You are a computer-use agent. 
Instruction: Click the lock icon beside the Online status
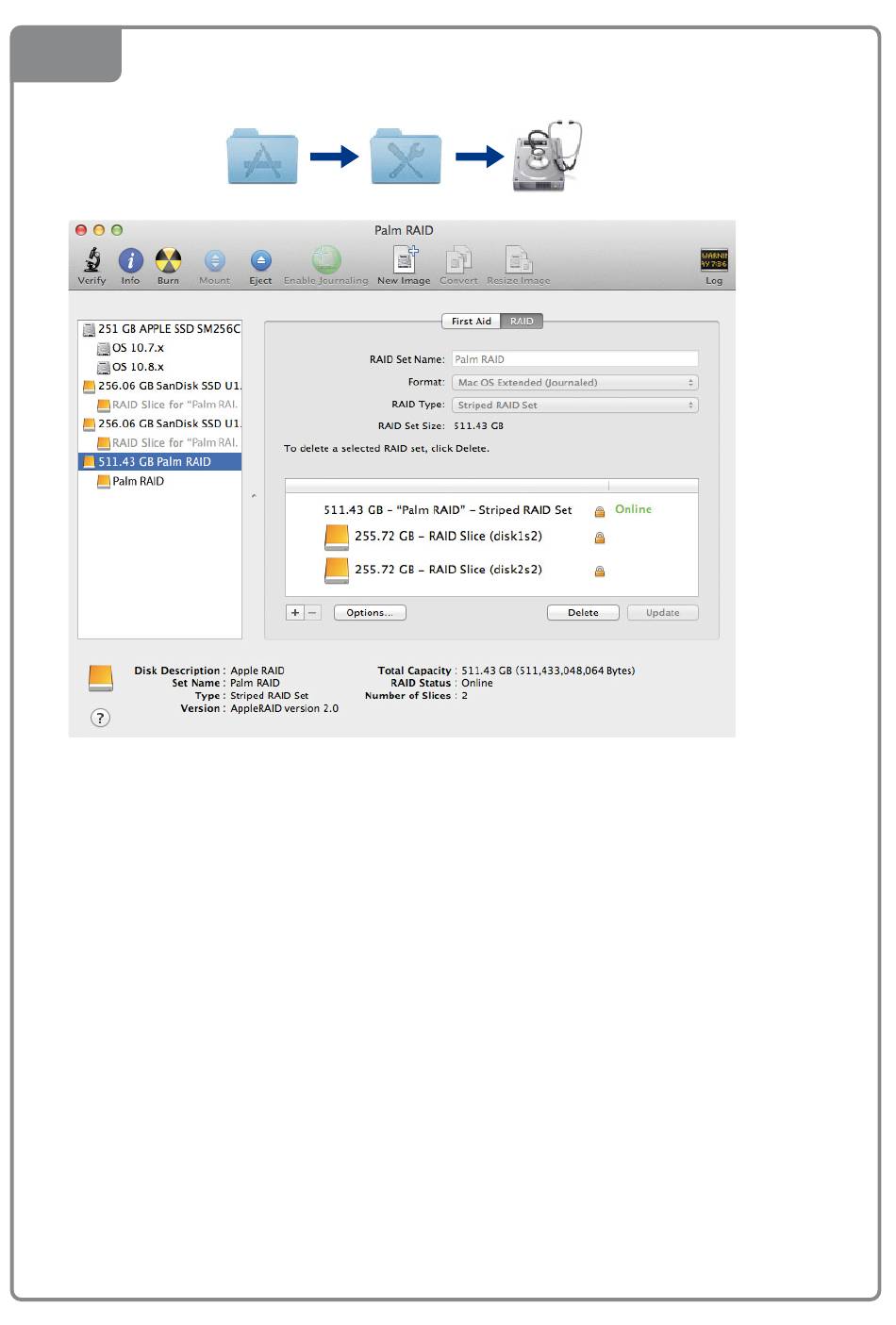(600, 511)
